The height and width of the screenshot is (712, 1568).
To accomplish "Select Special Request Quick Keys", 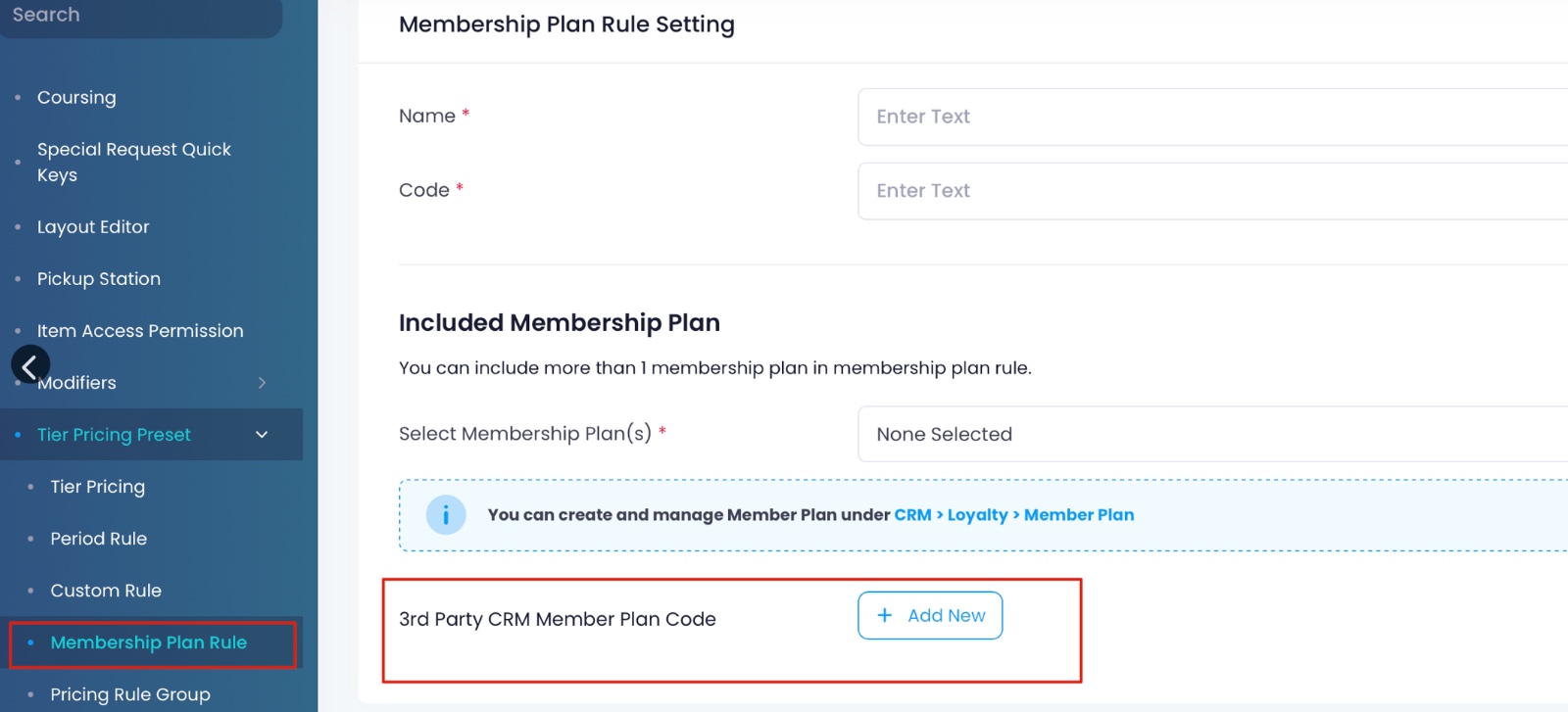I will click(134, 162).
